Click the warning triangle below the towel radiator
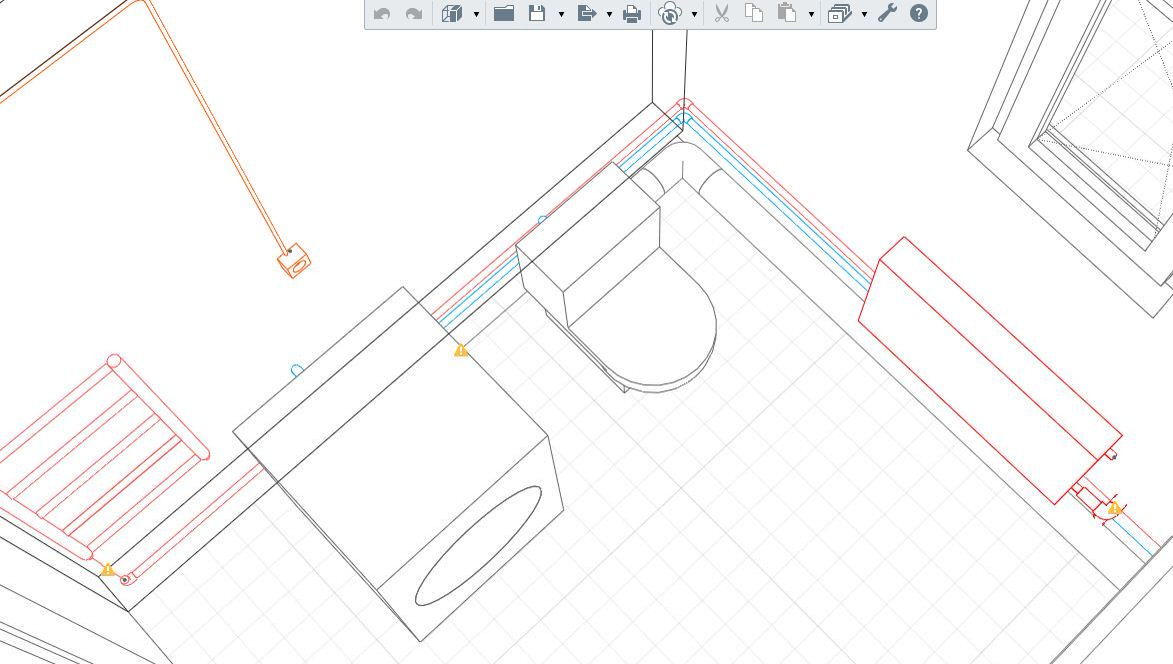The height and width of the screenshot is (664, 1173). pyautogui.click(x=108, y=570)
